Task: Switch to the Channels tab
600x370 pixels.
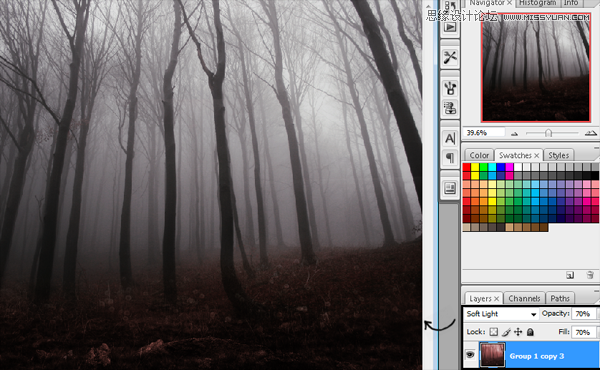Action: click(524, 298)
